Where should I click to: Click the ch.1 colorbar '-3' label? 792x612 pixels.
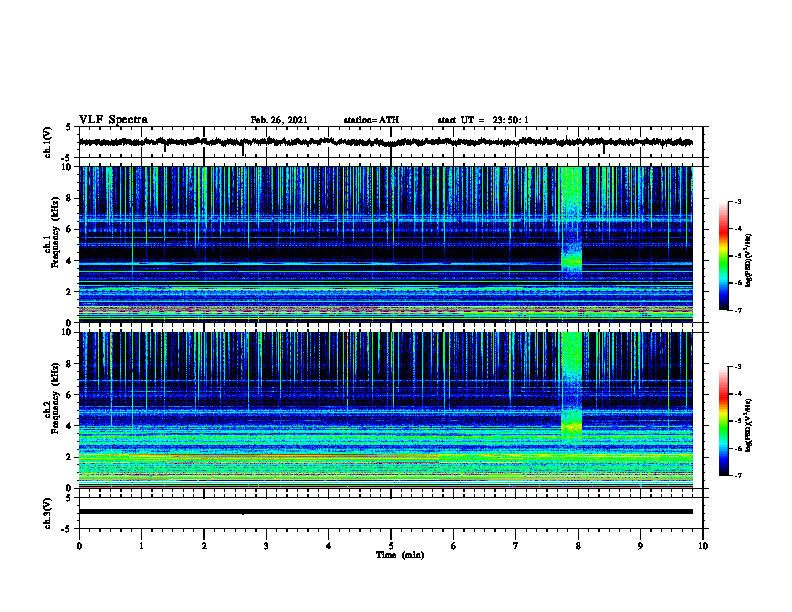tap(738, 201)
